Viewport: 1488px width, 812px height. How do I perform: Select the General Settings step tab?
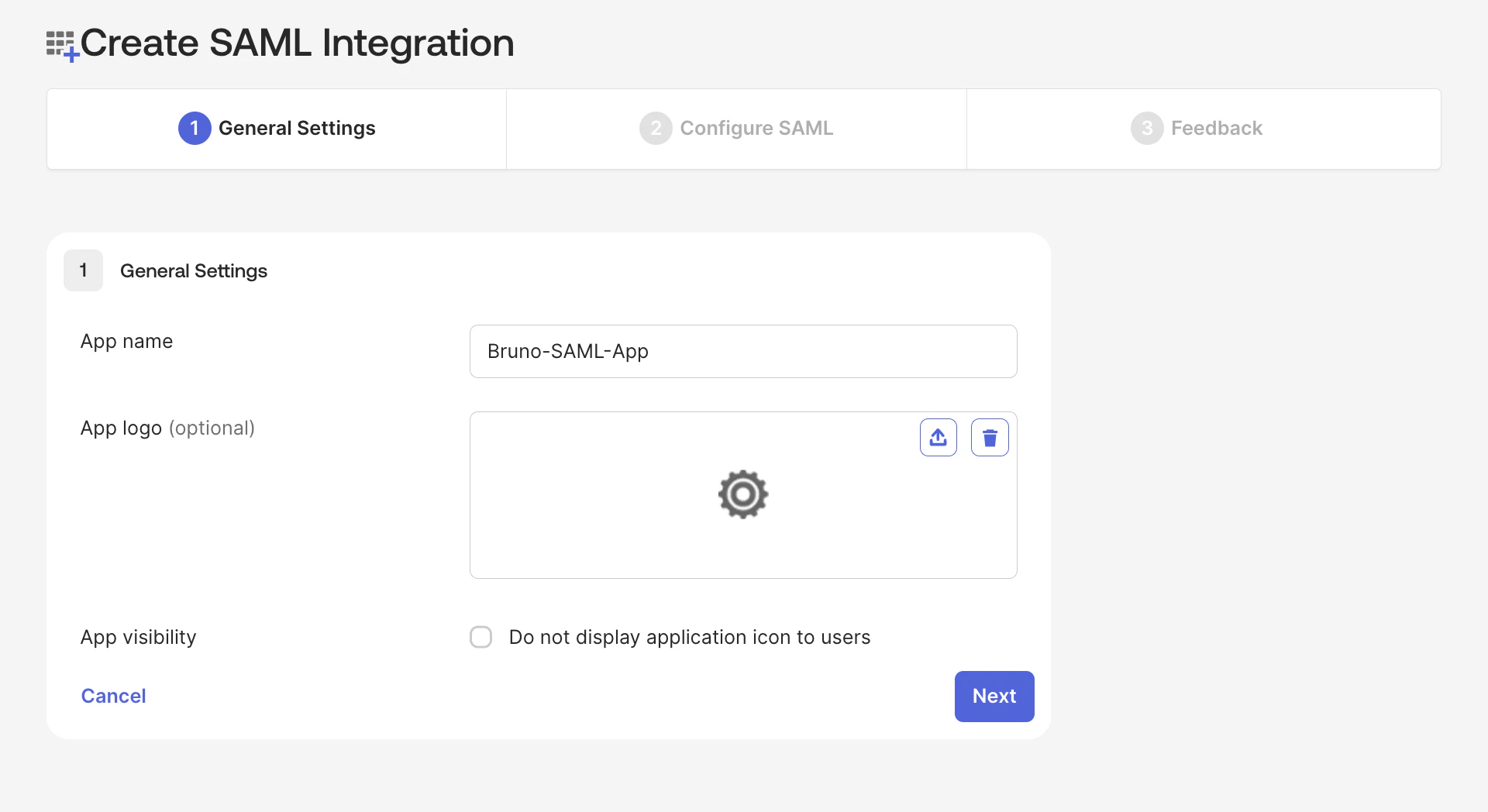click(x=276, y=128)
